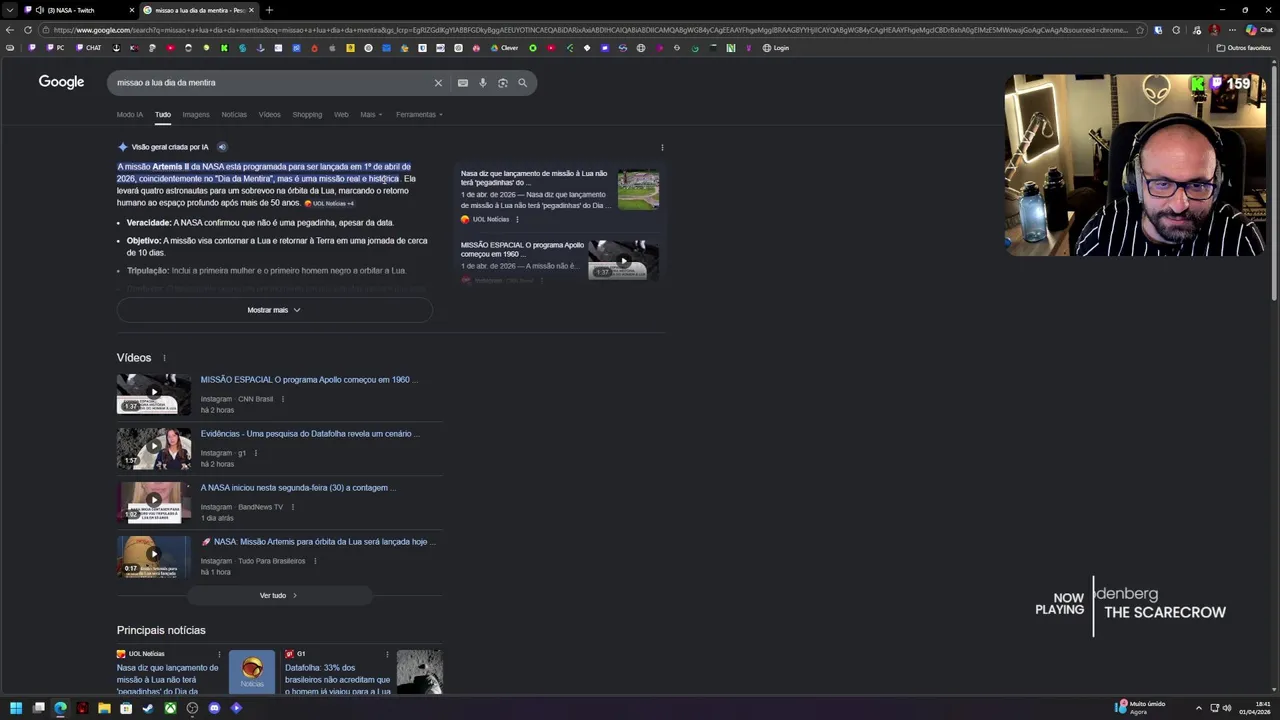
Task: Open BandNews TV result options menu
Action: pyautogui.click(x=292, y=507)
